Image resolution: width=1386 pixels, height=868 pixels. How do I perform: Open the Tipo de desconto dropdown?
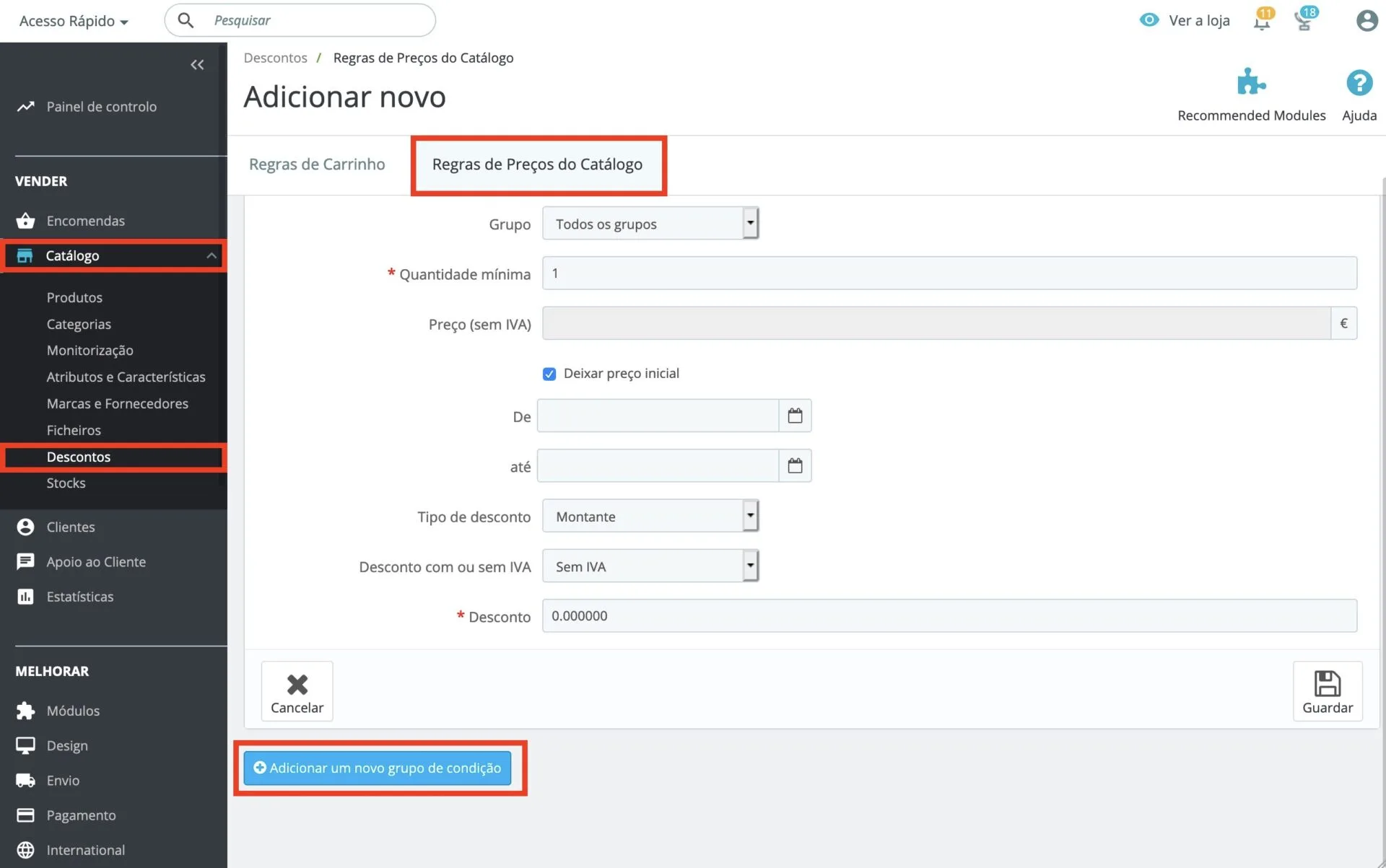pyautogui.click(x=650, y=517)
